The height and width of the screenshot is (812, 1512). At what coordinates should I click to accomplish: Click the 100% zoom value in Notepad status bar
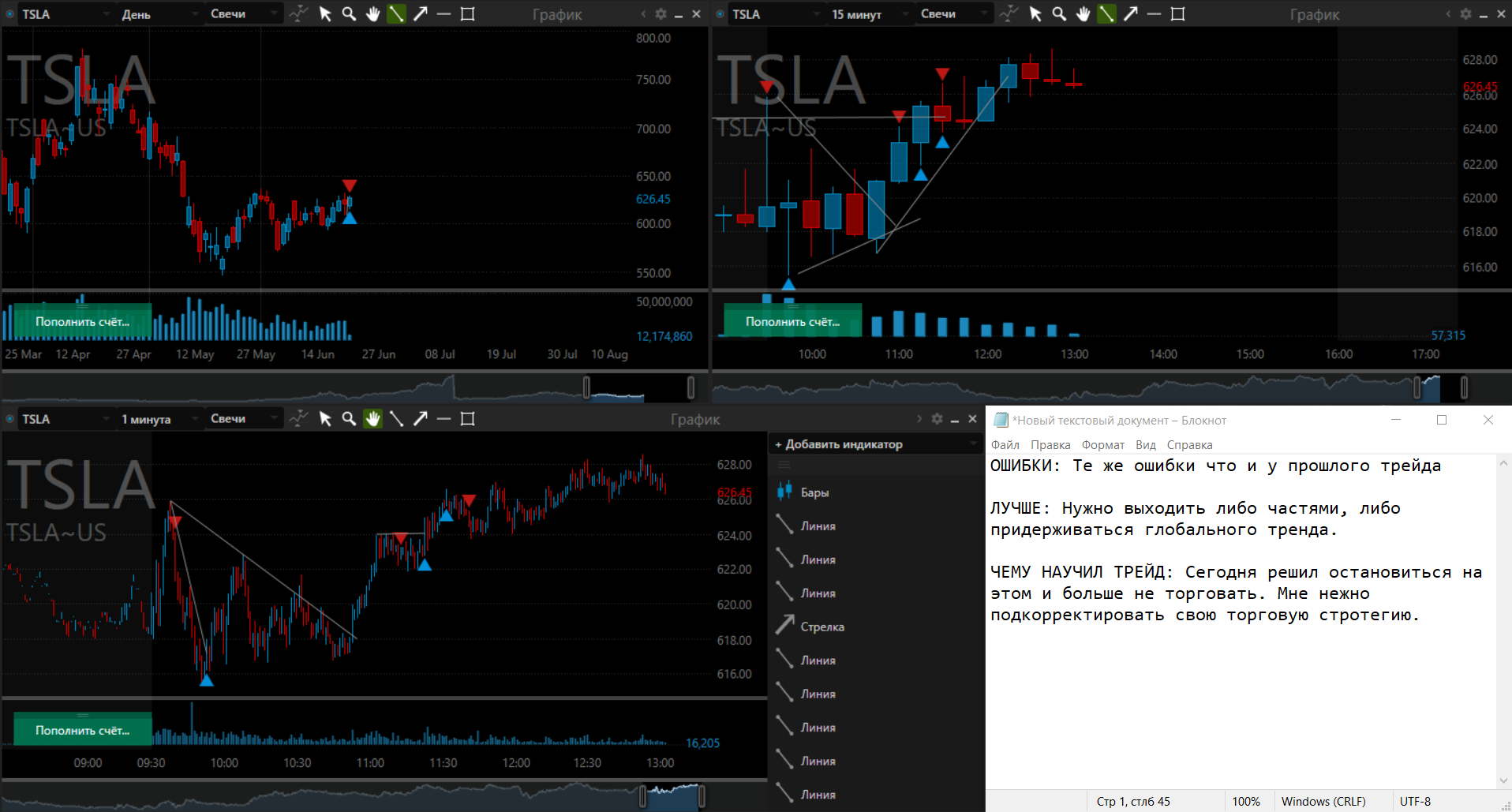tap(1246, 801)
